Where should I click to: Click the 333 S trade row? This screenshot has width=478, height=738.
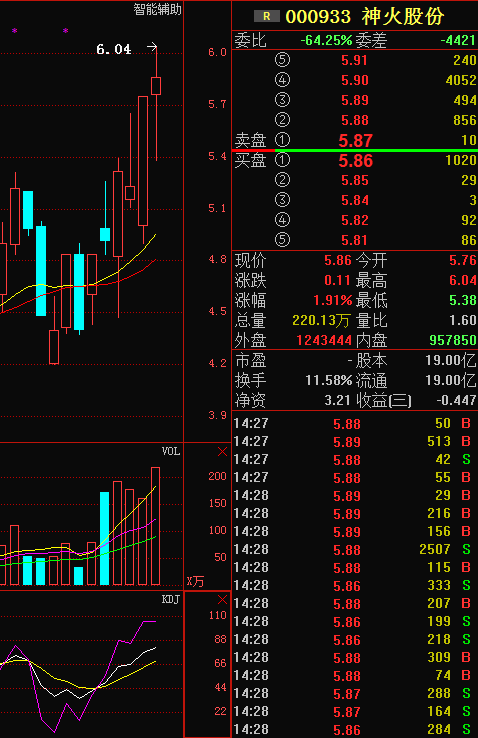(x=355, y=586)
